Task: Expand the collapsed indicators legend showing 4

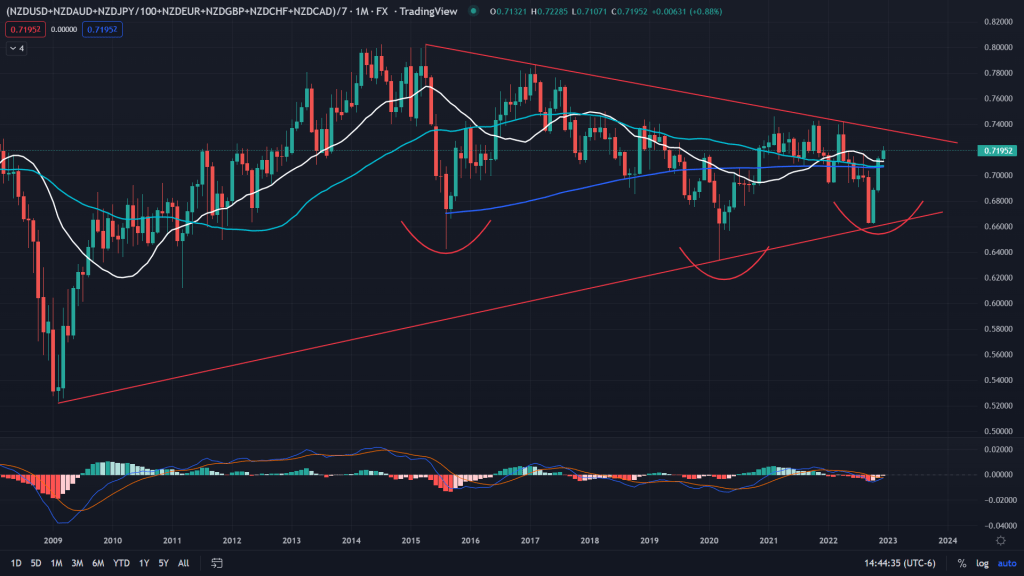Action: (13, 47)
